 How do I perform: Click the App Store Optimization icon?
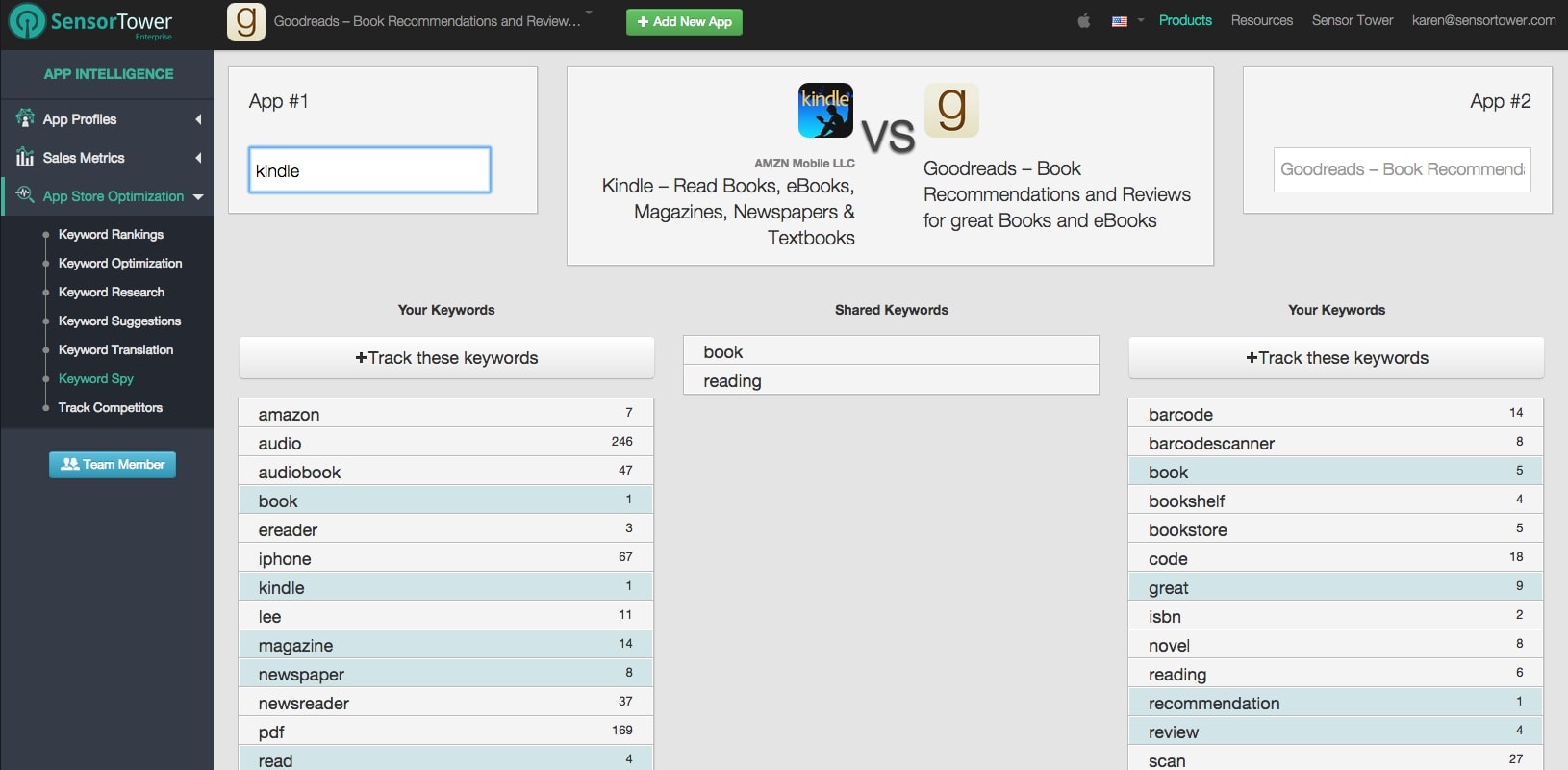click(25, 195)
